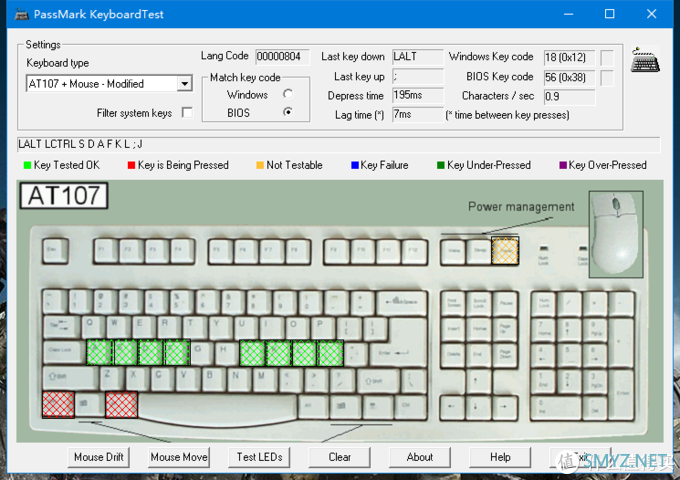680x480 pixels.
Task: Click the F1 key on keyboard image
Action: click(x=105, y=251)
